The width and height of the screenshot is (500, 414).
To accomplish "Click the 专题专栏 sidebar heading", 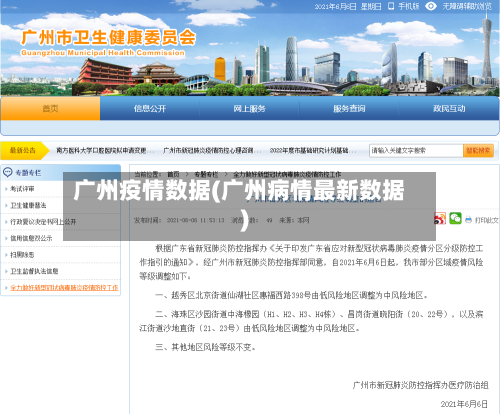I will [28, 173].
